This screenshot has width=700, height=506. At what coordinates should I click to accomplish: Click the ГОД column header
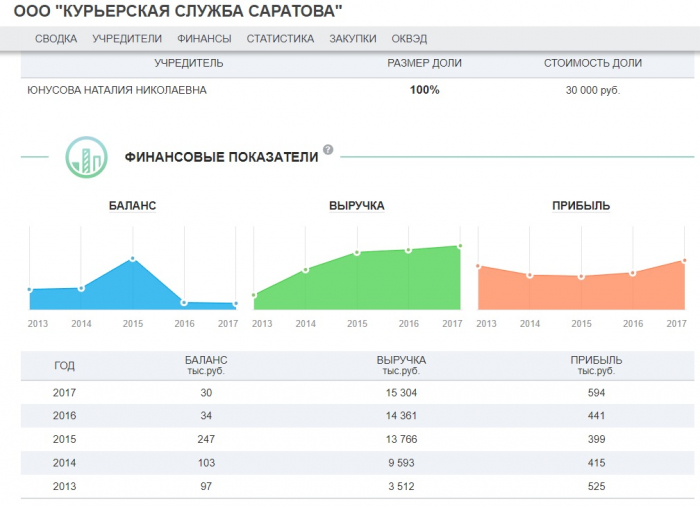point(64,366)
